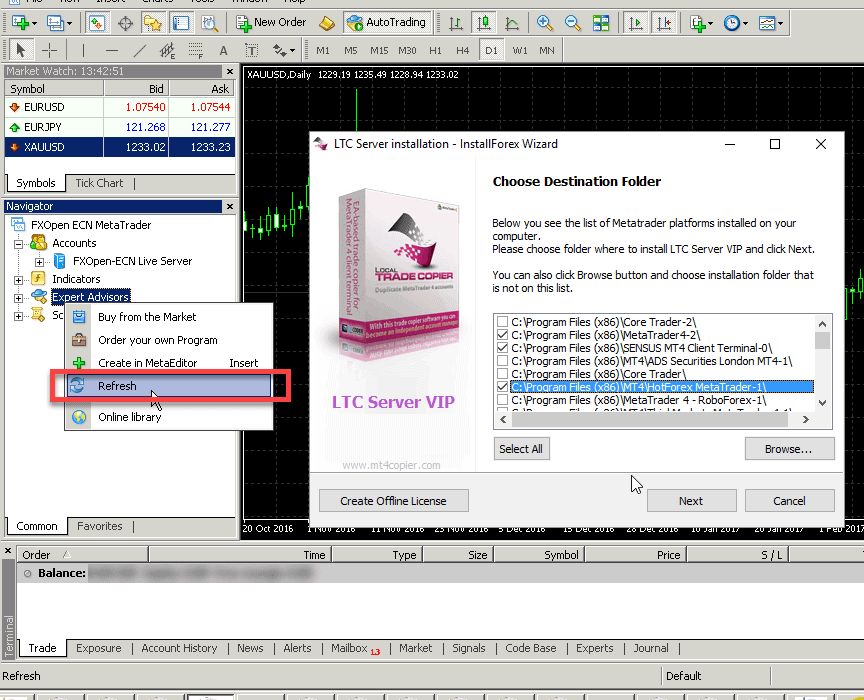Uncheck HotForex MetaTrader-1 folder checkbox
The image size is (864, 700).
pos(502,387)
